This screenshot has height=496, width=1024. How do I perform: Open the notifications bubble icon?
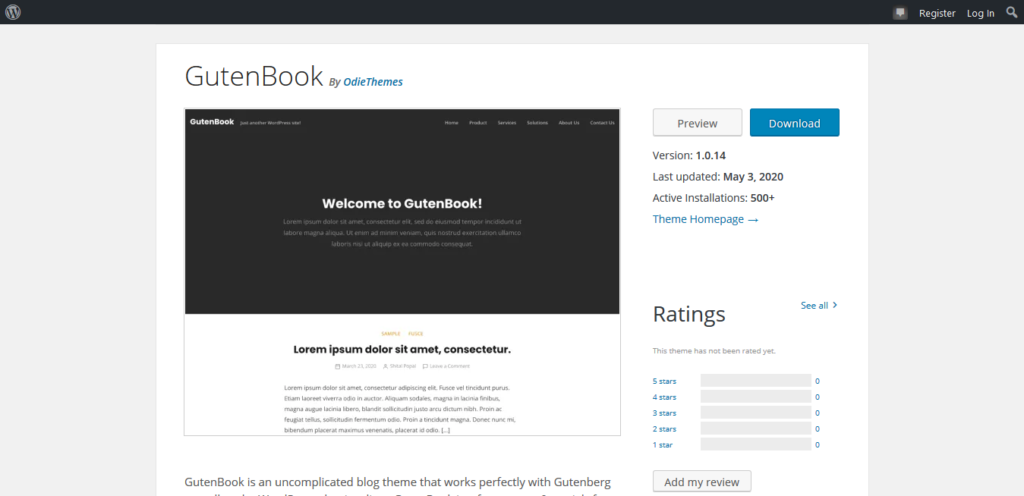click(x=901, y=13)
